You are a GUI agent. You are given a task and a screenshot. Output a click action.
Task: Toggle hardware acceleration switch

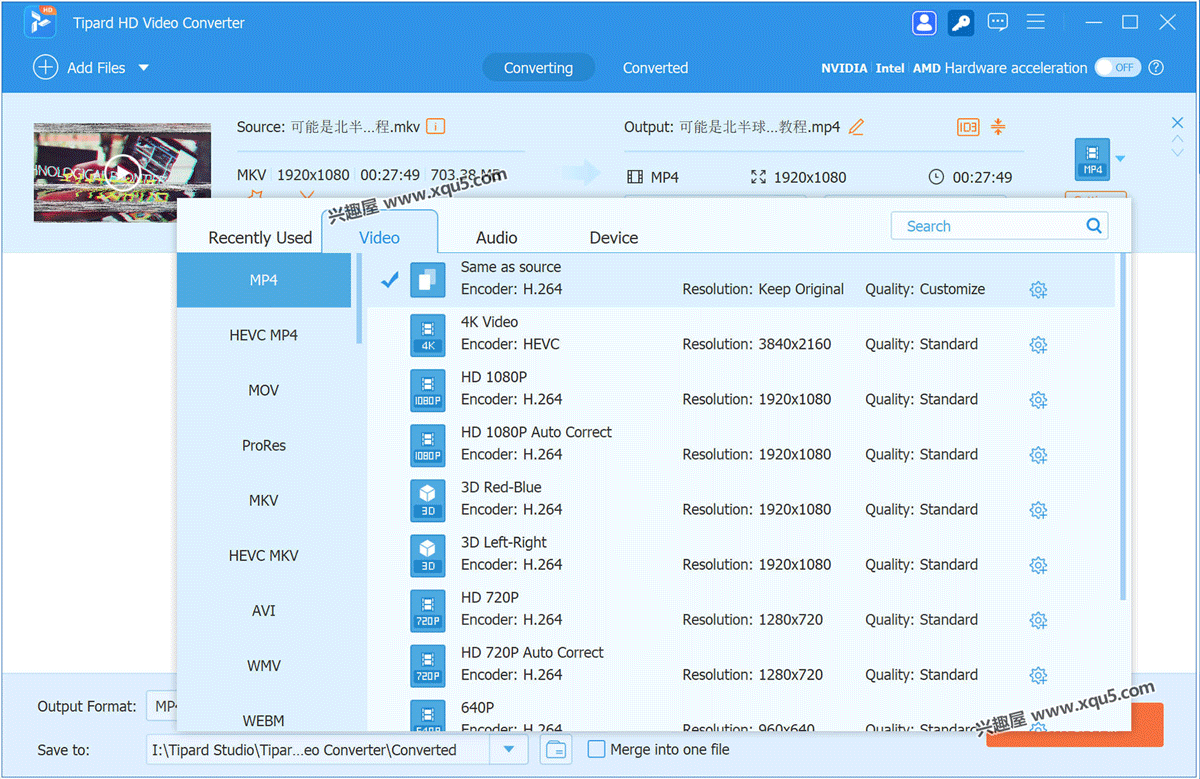1117,68
